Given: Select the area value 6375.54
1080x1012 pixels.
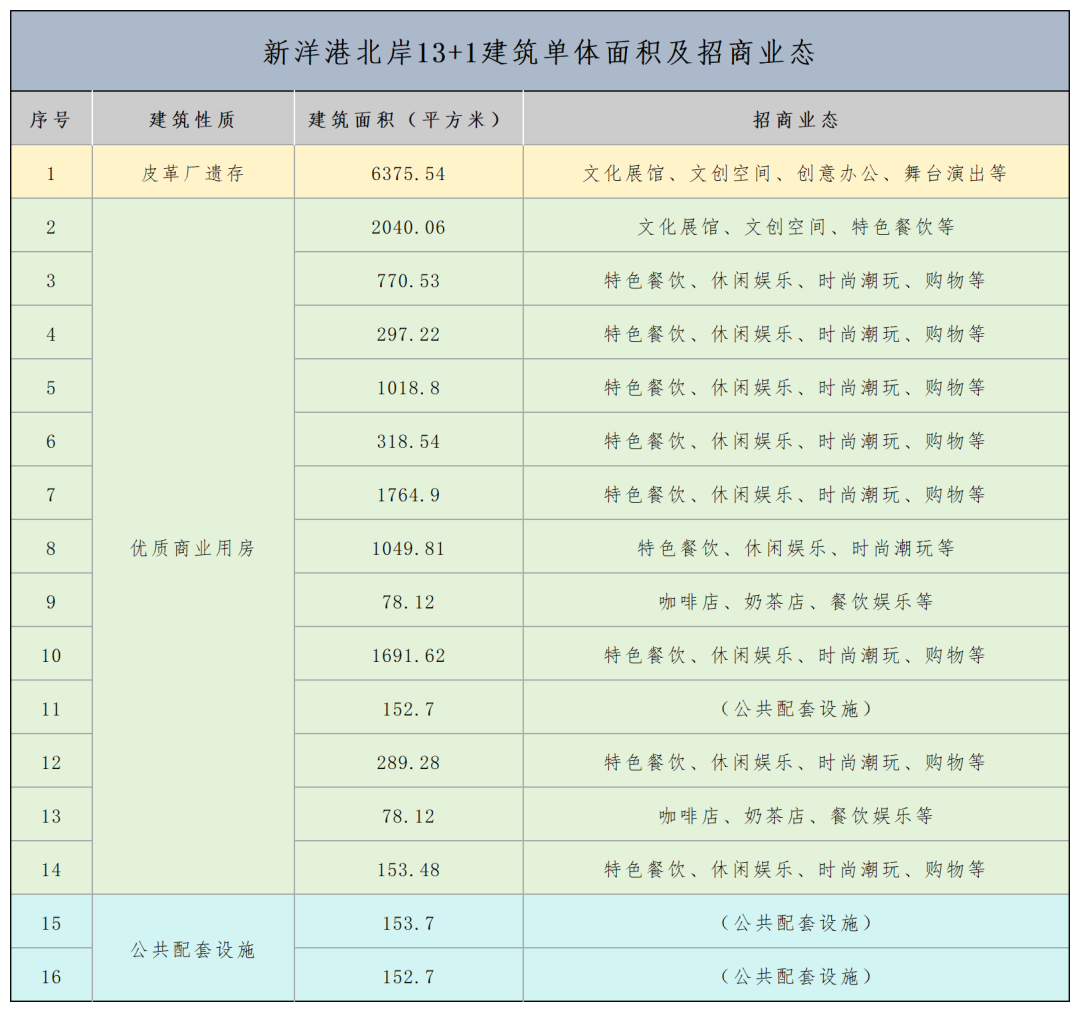Looking at the screenshot, I should coord(408,174).
